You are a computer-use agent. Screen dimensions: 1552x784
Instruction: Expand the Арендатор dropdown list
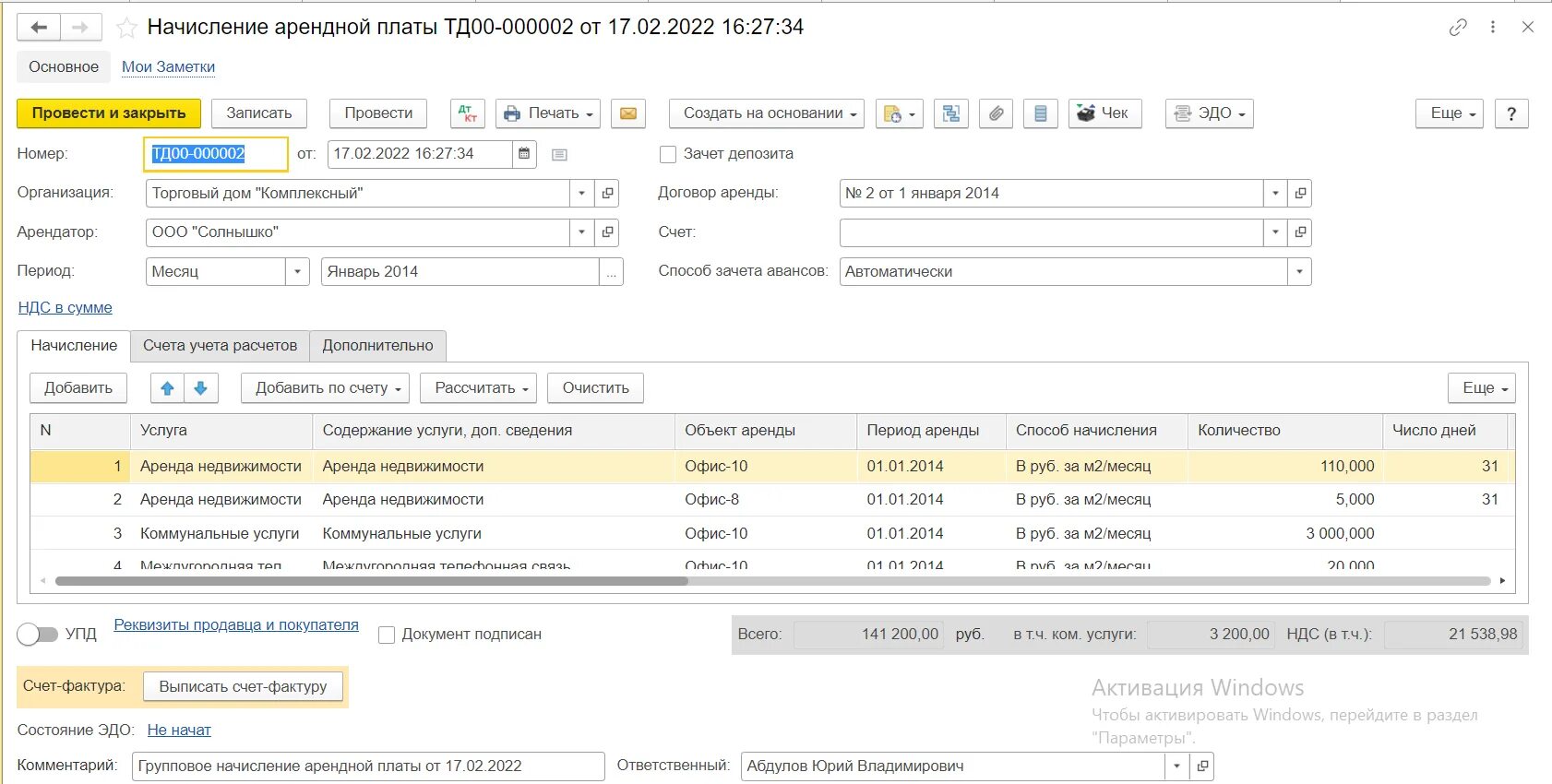(x=581, y=232)
